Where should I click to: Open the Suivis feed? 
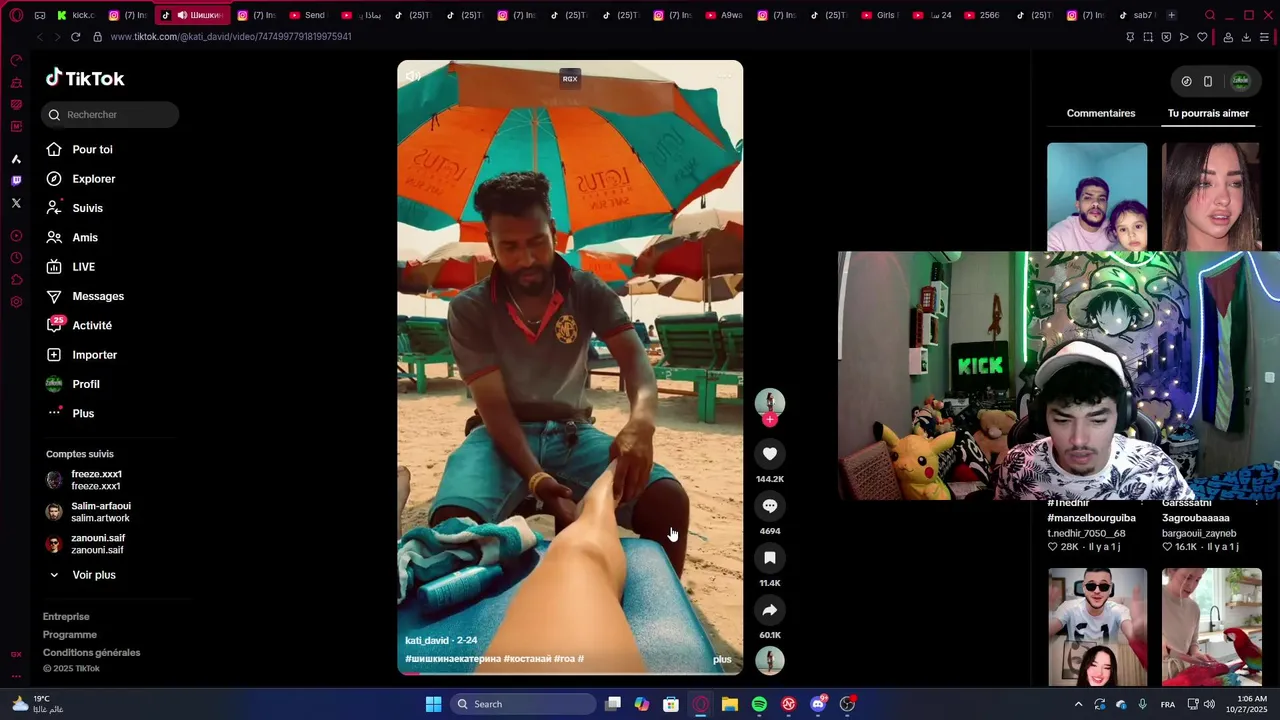tap(87, 208)
